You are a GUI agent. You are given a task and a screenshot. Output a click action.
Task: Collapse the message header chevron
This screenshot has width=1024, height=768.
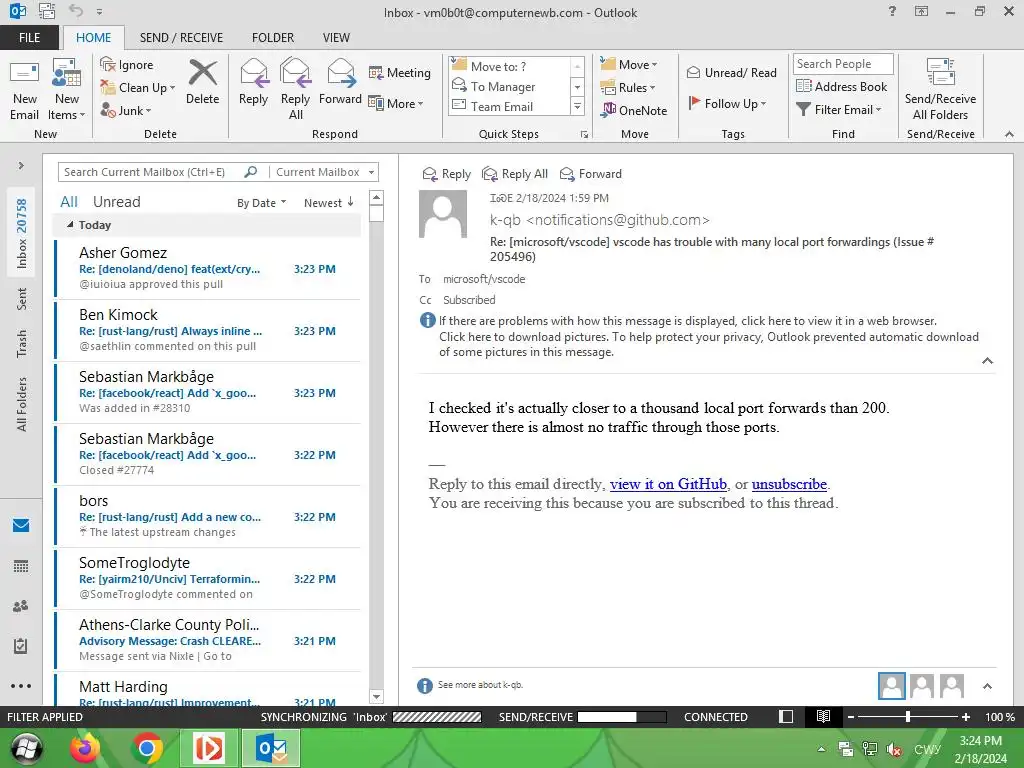(987, 360)
